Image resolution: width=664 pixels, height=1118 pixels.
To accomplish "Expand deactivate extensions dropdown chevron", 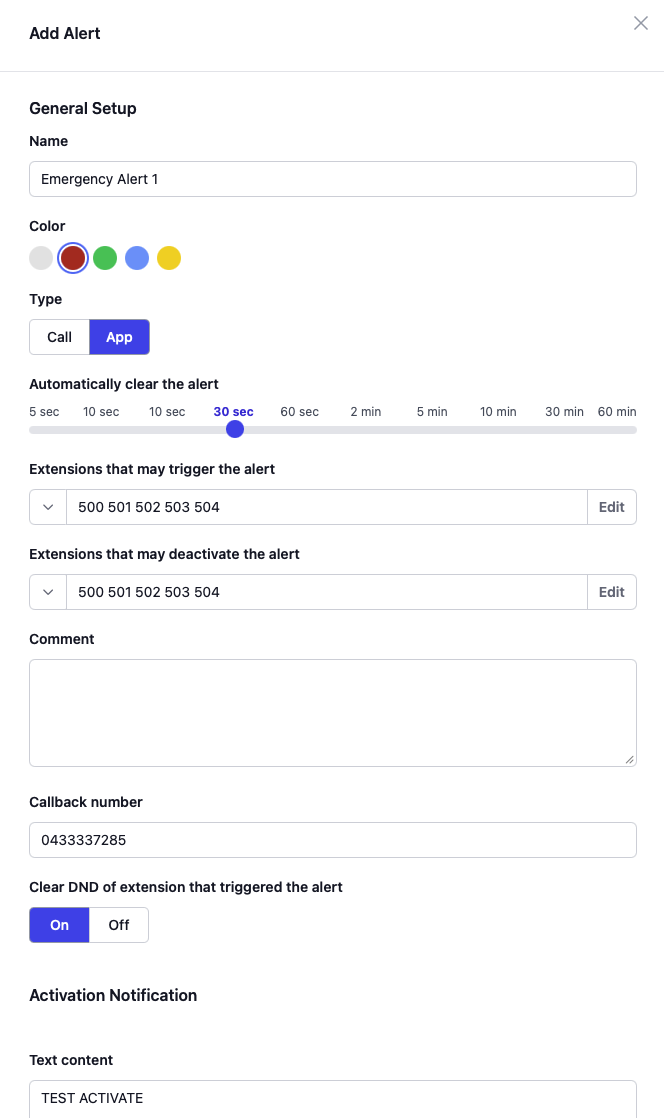I will (48, 592).
